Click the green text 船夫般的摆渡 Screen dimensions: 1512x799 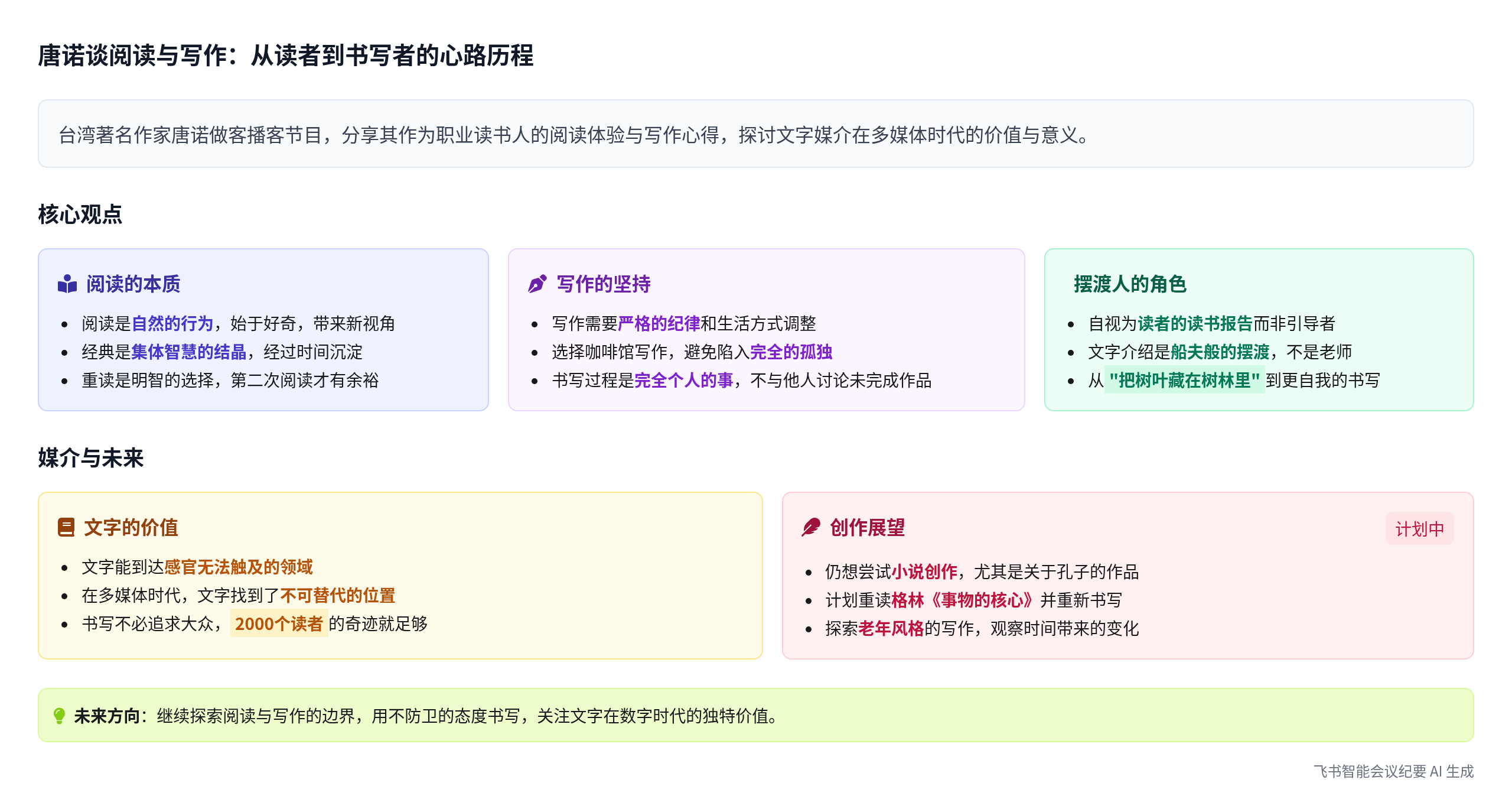click(1220, 352)
